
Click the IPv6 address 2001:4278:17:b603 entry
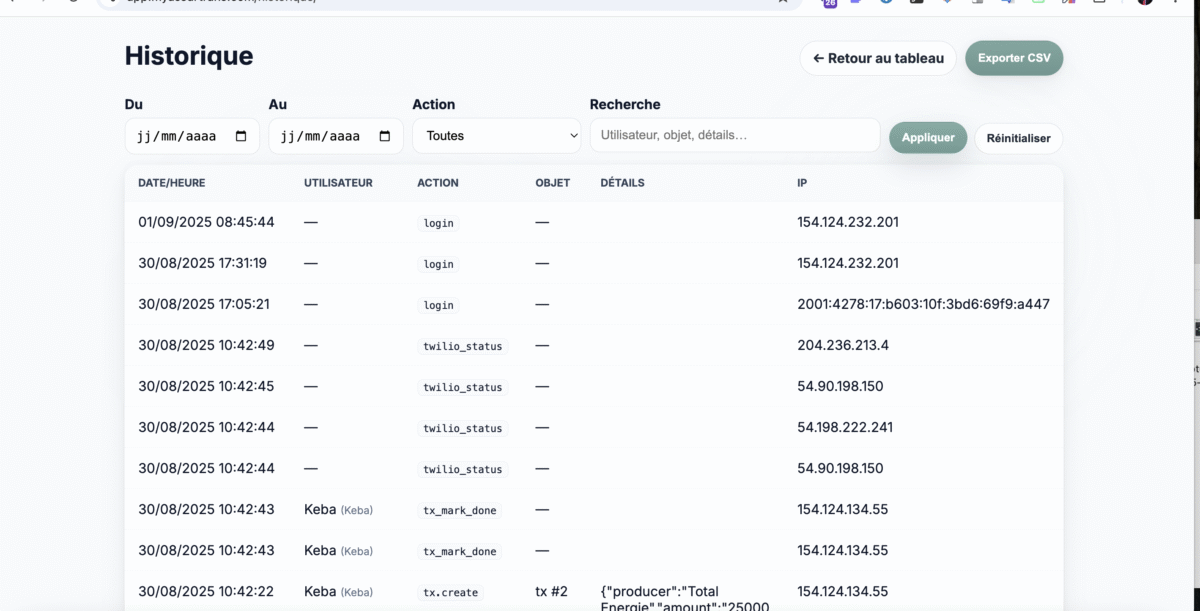pyautogui.click(x=923, y=304)
